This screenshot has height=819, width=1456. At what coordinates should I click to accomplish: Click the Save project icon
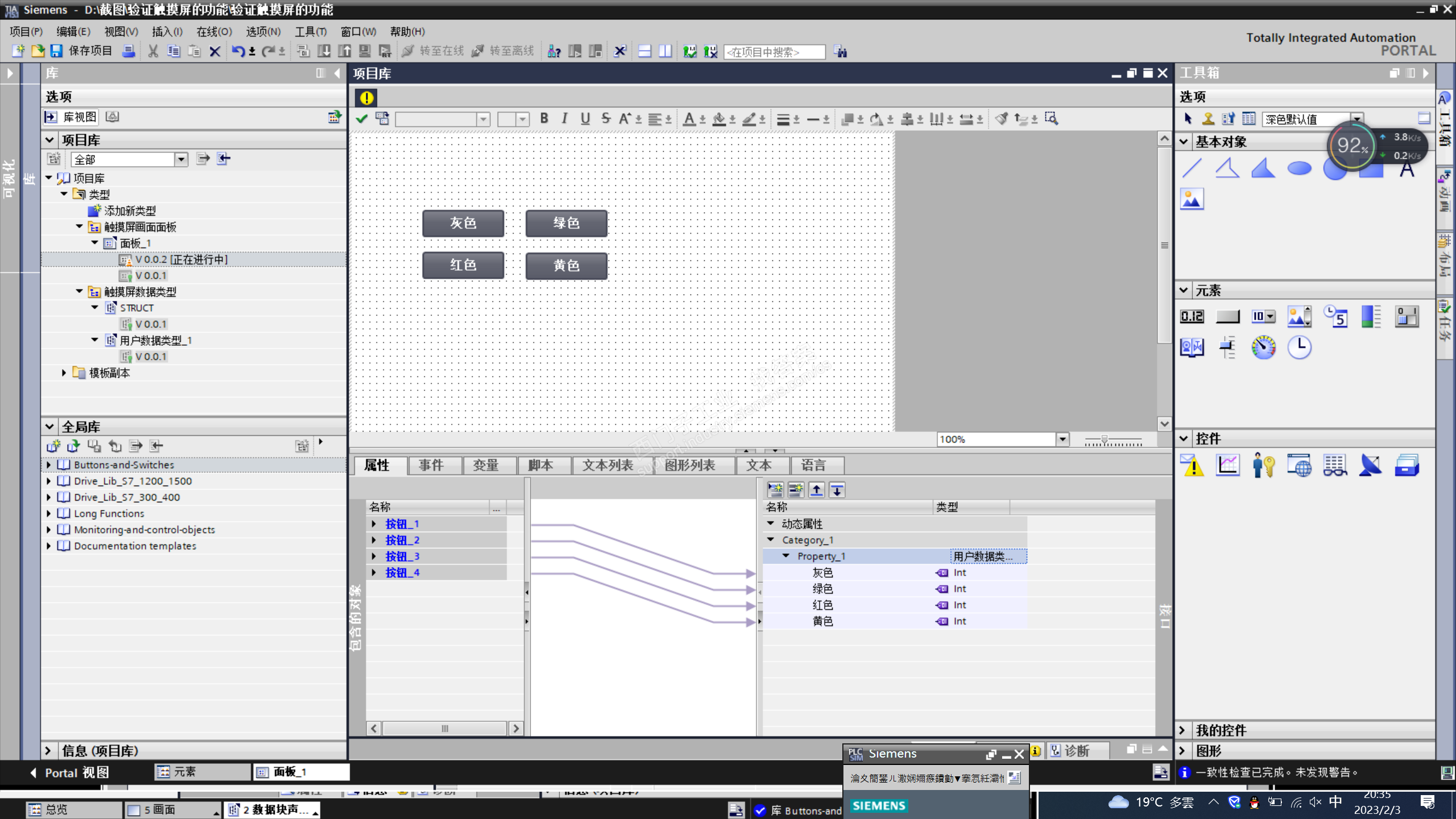56,51
